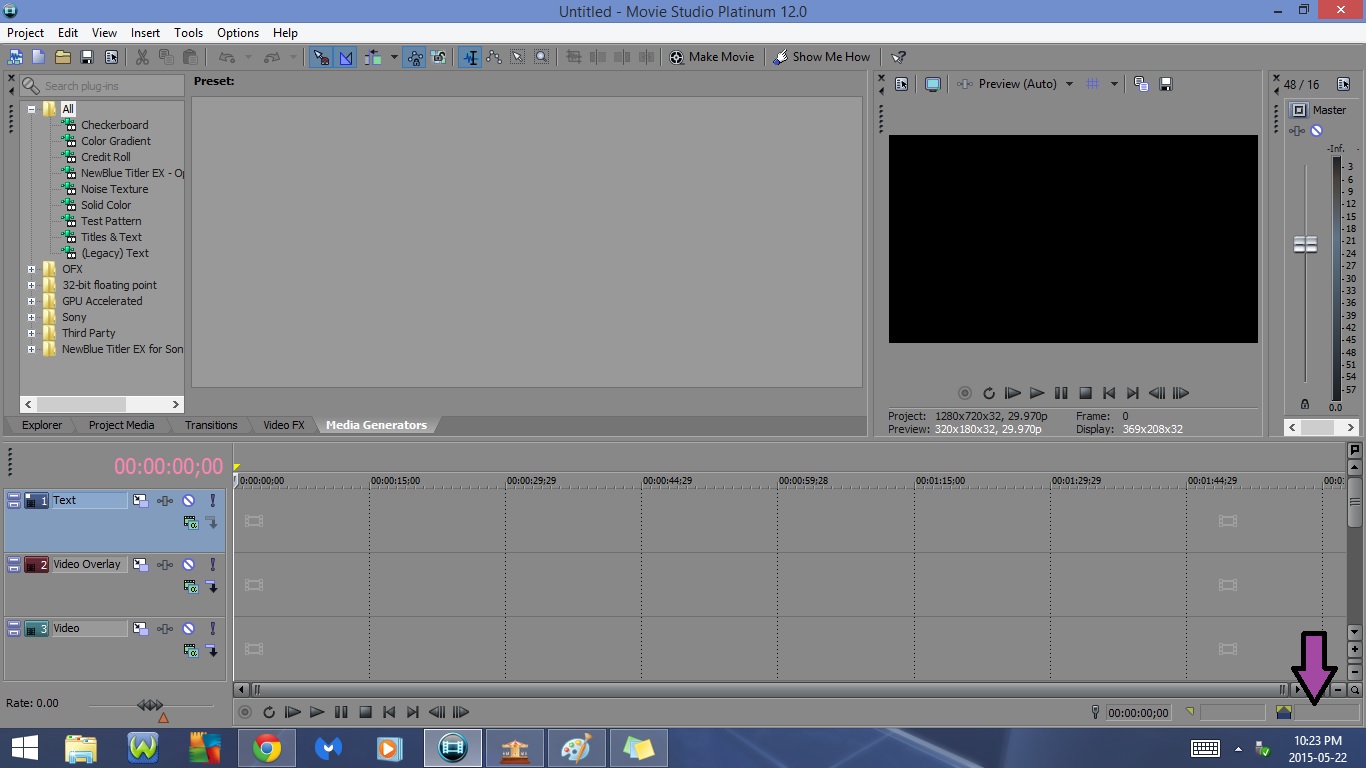Open the Insert menu

pyautogui.click(x=145, y=33)
